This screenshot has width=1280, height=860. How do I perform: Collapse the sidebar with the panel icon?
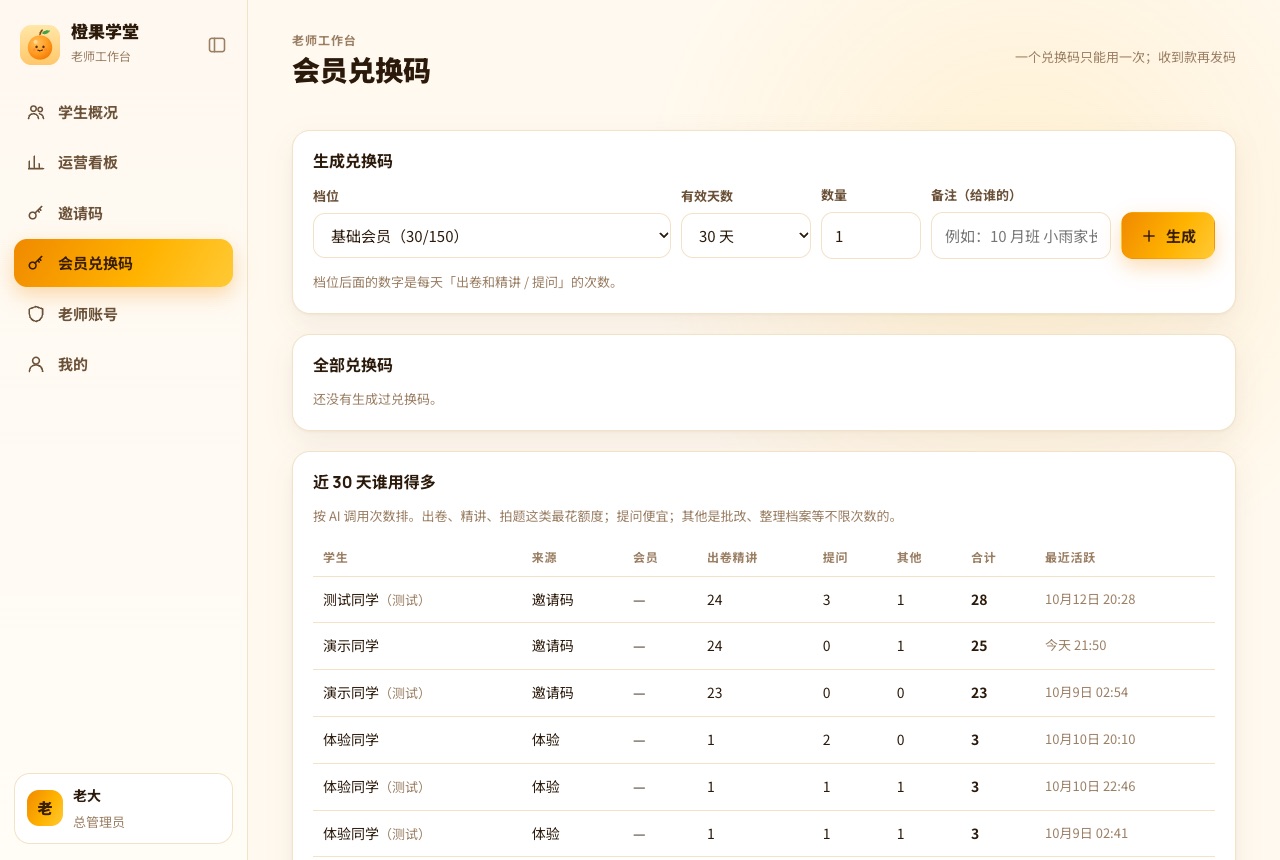click(217, 45)
